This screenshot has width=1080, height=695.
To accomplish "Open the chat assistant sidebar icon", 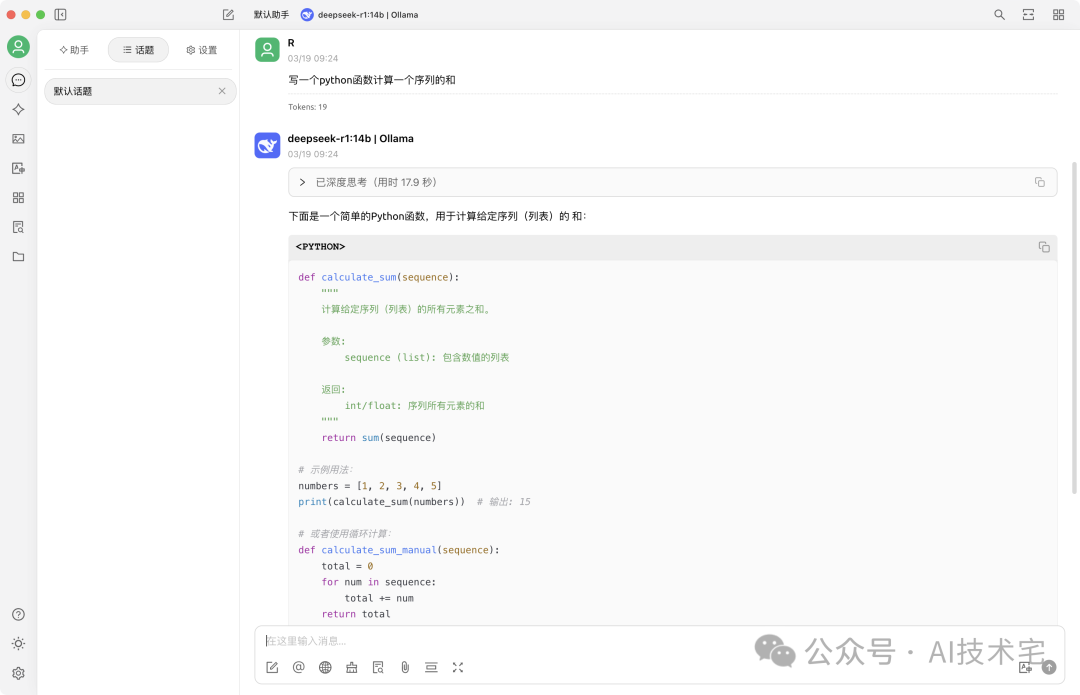I will [x=19, y=80].
